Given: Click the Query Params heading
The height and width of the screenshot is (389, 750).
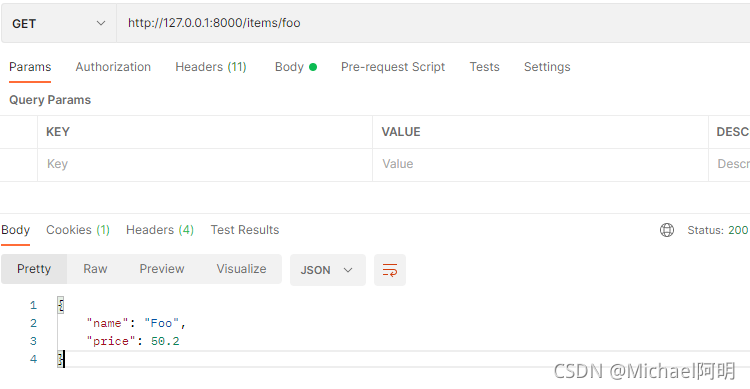Looking at the screenshot, I should (x=50, y=100).
